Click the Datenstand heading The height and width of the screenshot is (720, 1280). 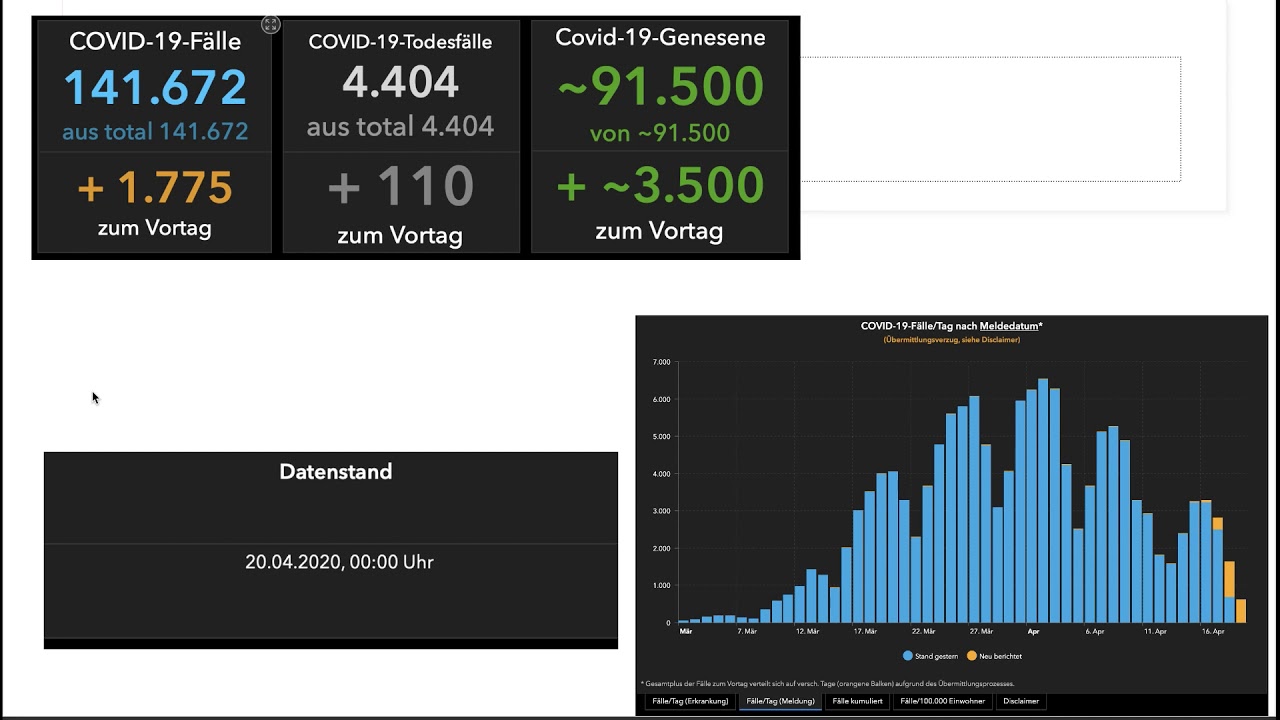point(336,472)
